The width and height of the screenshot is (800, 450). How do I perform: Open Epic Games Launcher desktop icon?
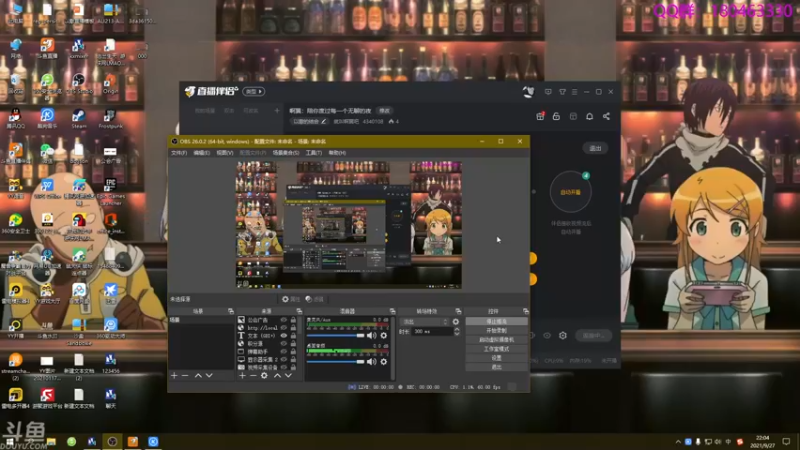111,191
